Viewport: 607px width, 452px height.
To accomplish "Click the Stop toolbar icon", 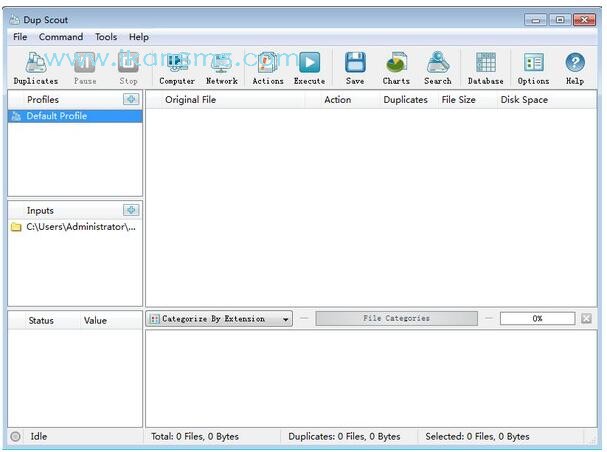I will pyautogui.click(x=128, y=63).
